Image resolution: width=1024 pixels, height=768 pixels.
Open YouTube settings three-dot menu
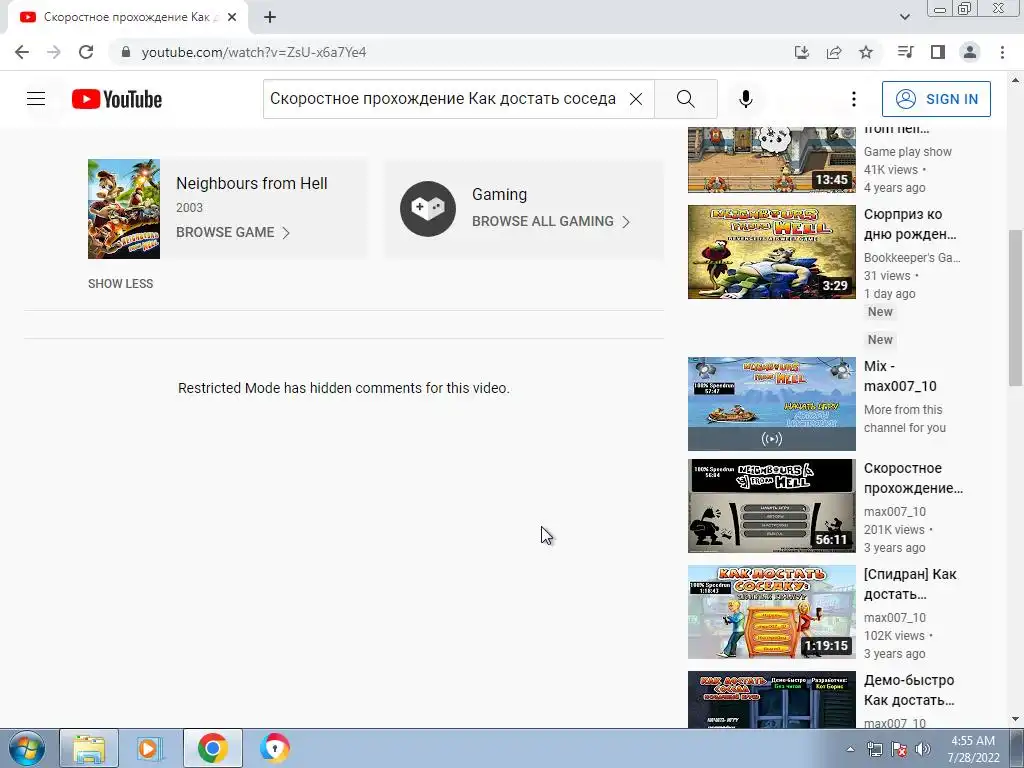click(x=854, y=99)
